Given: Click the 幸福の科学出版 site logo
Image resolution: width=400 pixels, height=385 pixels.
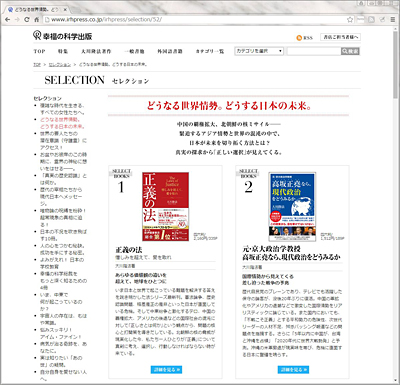Looking at the screenshot, I should [x=63, y=35].
